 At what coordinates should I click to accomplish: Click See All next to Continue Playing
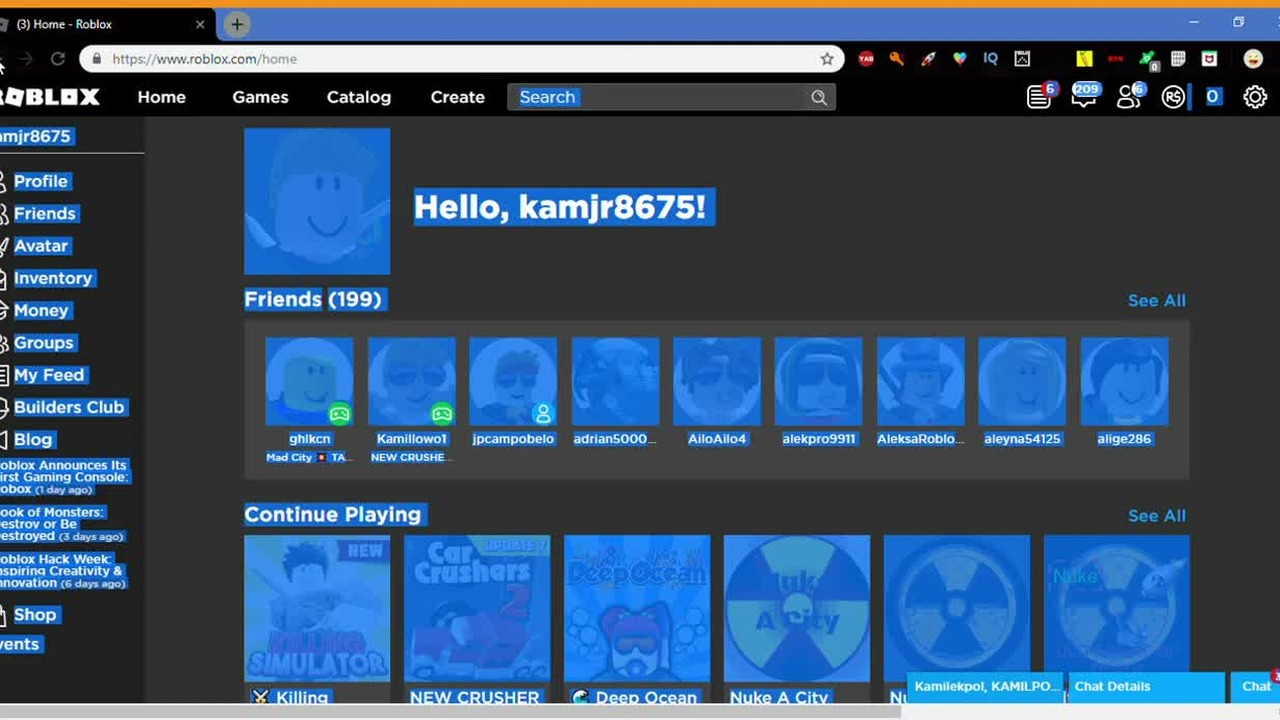[x=1157, y=516]
